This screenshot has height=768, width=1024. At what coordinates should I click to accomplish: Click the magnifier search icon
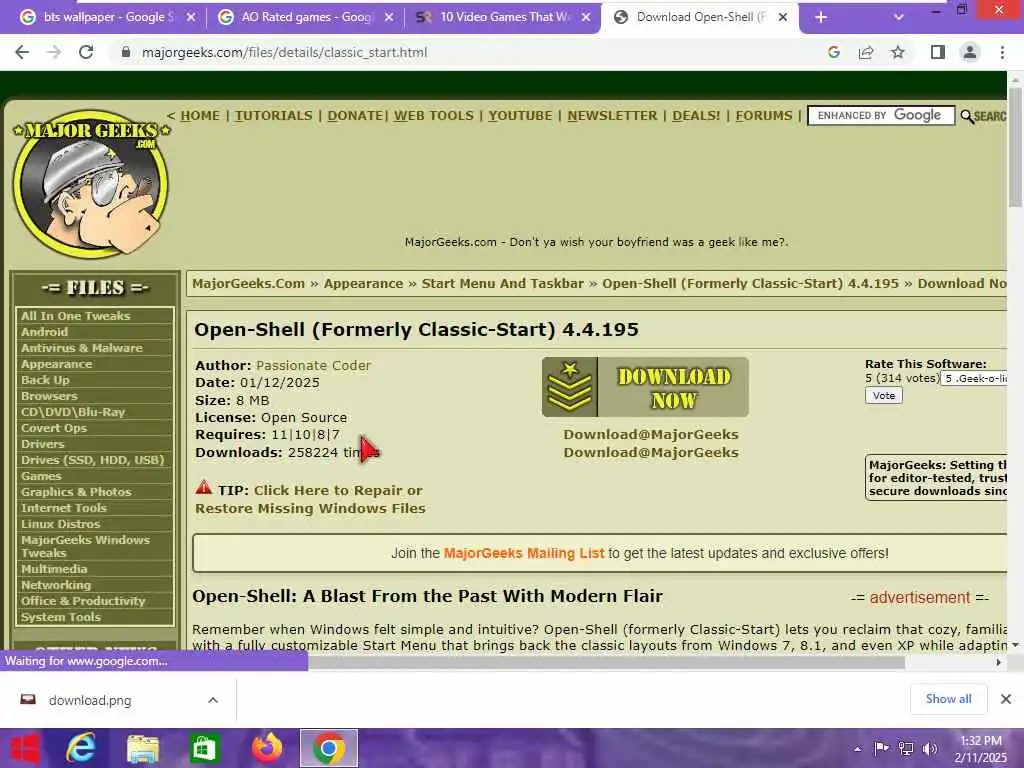[x=967, y=116]
